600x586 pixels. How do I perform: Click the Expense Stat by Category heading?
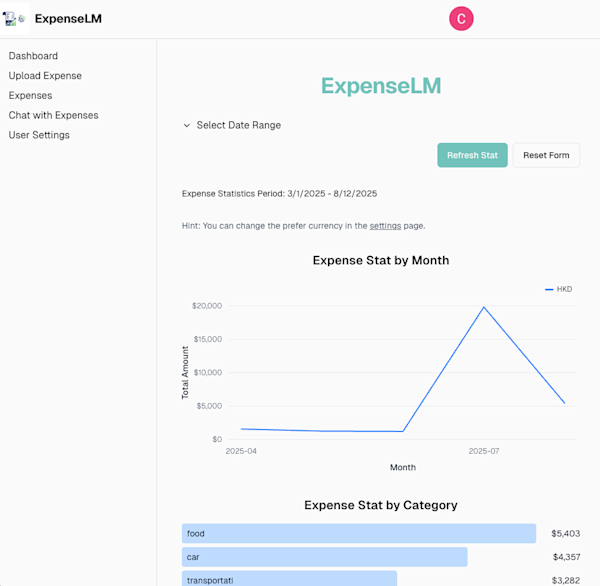tap(381, 505)
